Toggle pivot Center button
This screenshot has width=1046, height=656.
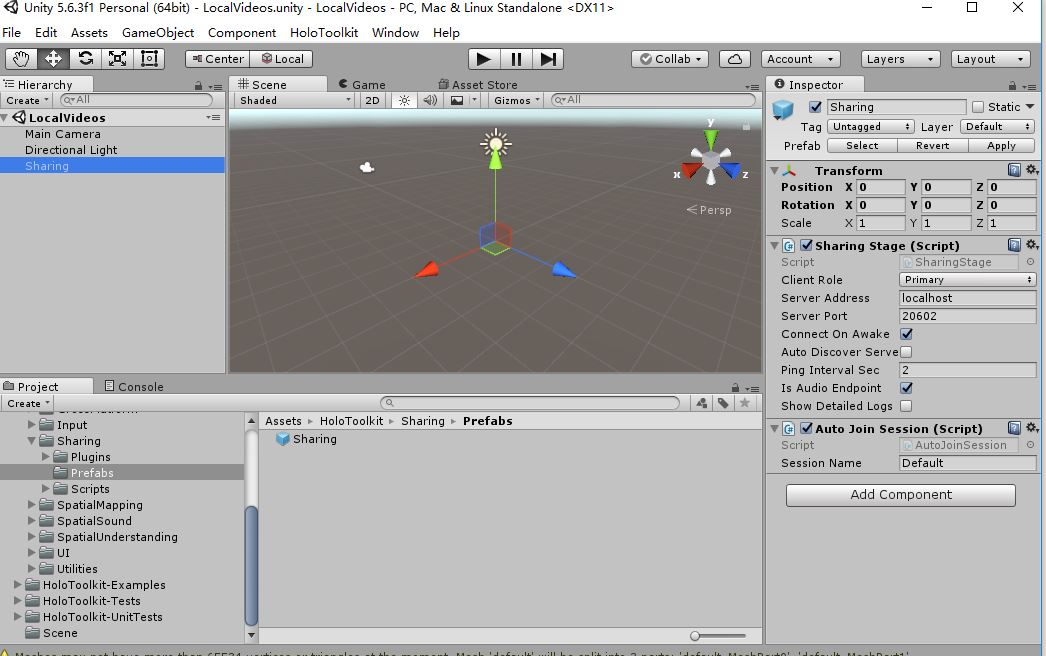point(217,59)
